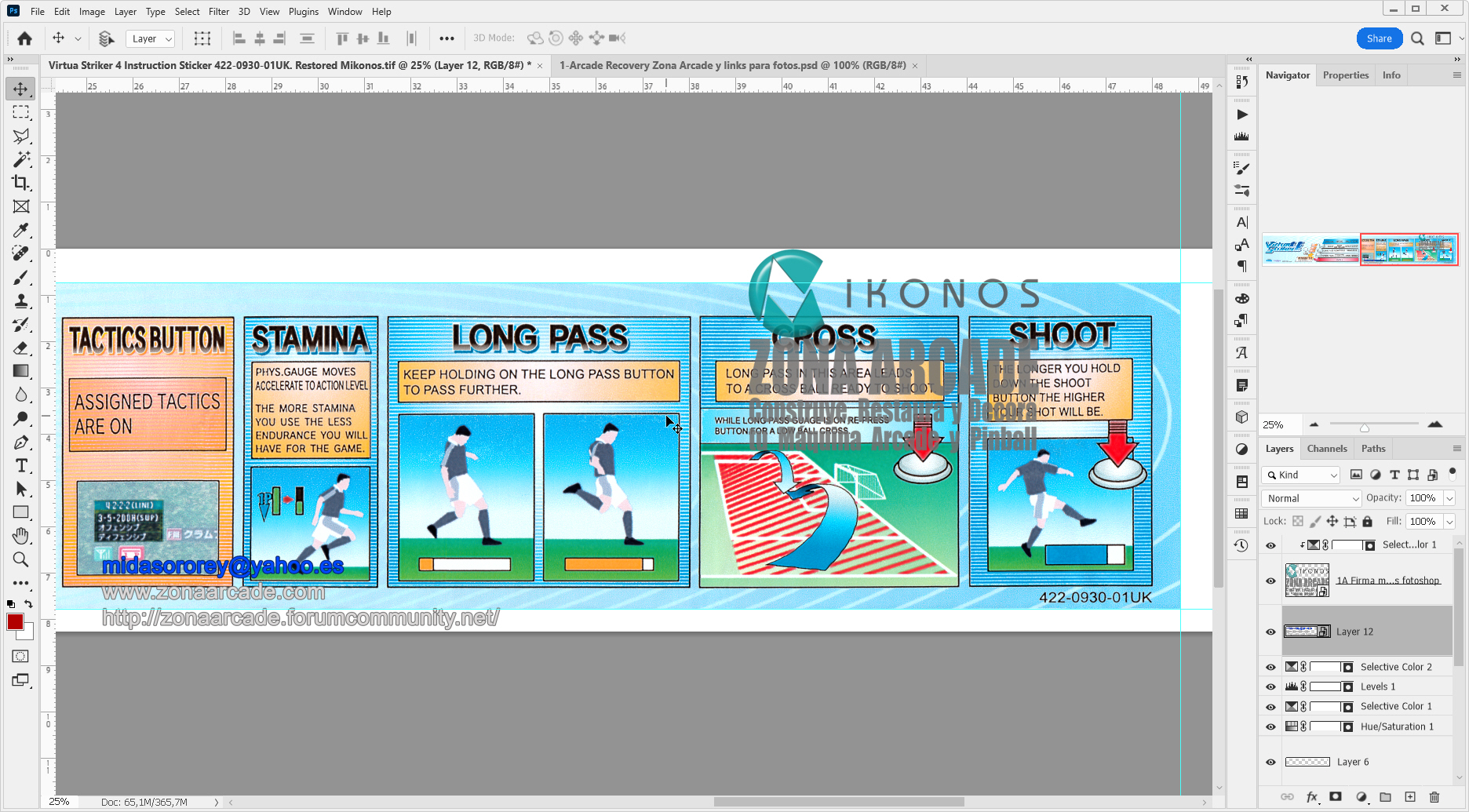This screenshot has width=1469, height=812.
Task: Toggle visibility of Levels 1 layer
Action: tap(1270, 686)
